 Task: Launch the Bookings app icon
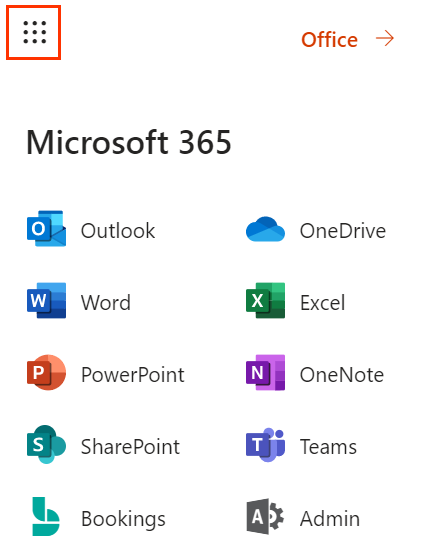(46, 516)
